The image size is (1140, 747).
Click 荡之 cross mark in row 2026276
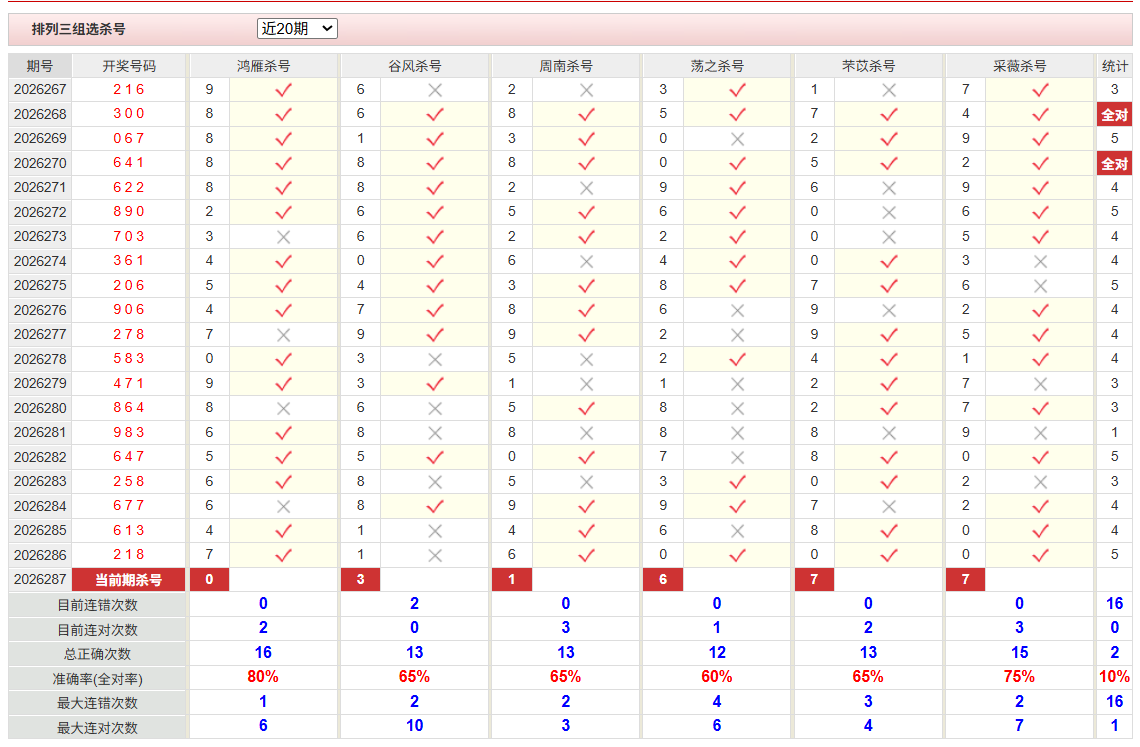coord(737,311)
